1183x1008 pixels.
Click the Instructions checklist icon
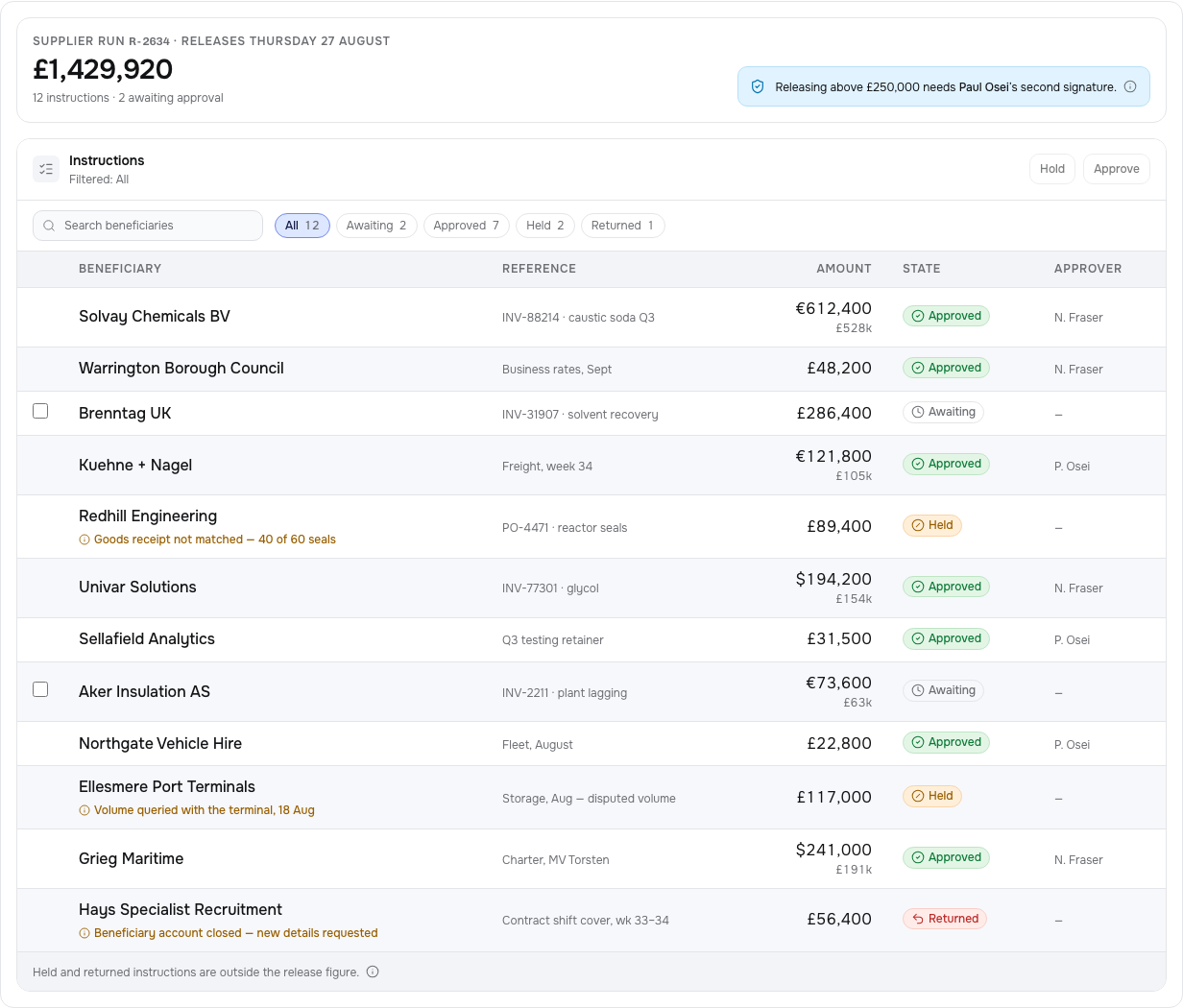pos(46,169)
